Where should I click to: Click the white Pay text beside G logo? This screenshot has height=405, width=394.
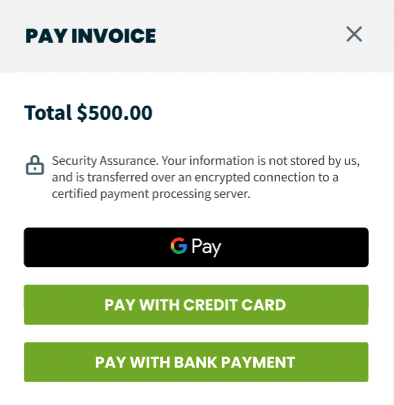pos(206,247)
